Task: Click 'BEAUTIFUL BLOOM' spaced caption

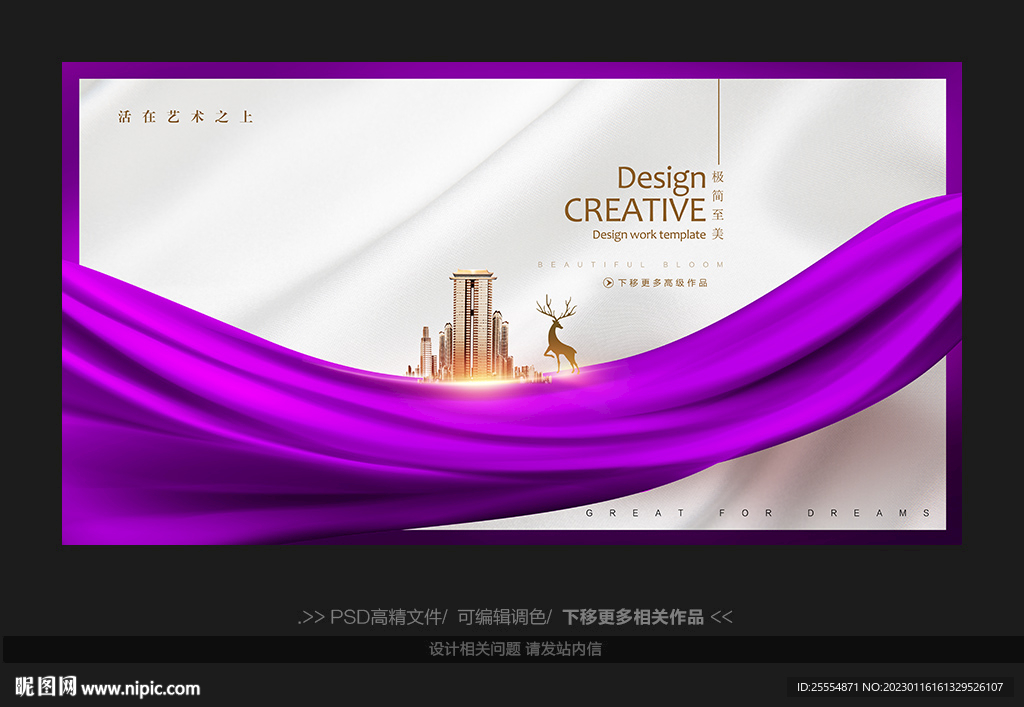Action: pyautogui.click(x=630, y=265)
